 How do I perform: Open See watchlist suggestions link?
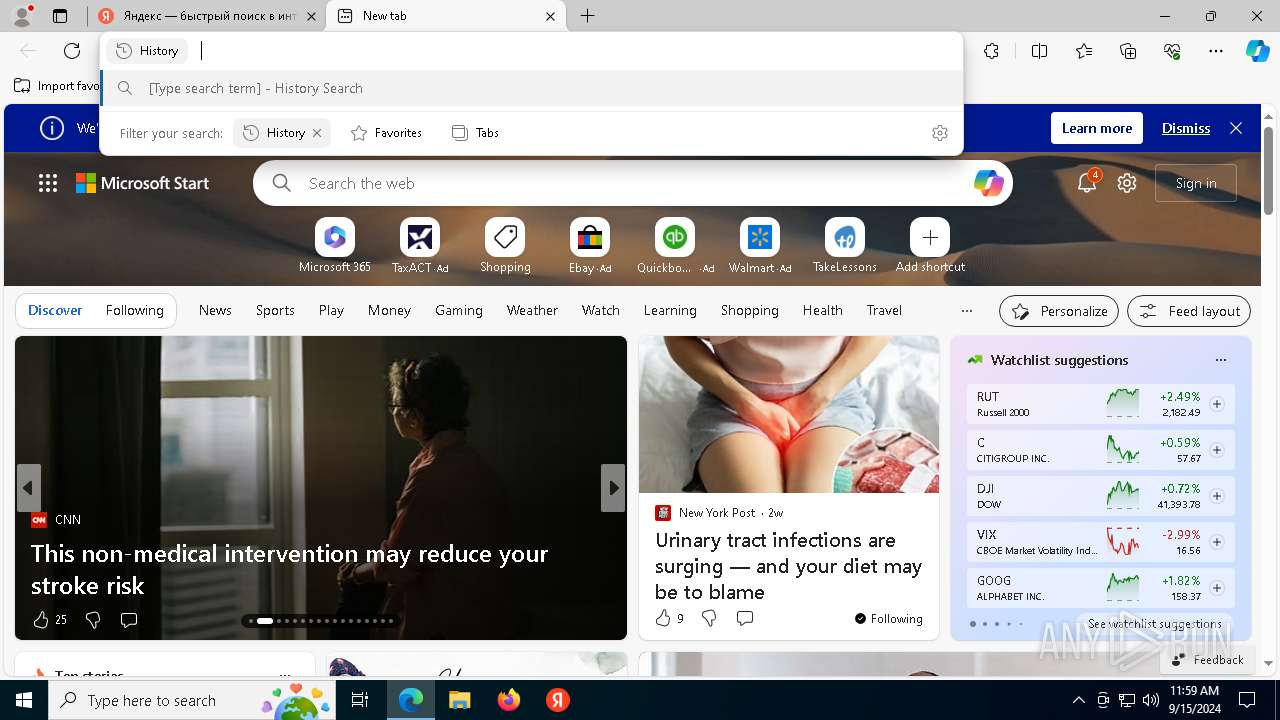coord(1154,624)
